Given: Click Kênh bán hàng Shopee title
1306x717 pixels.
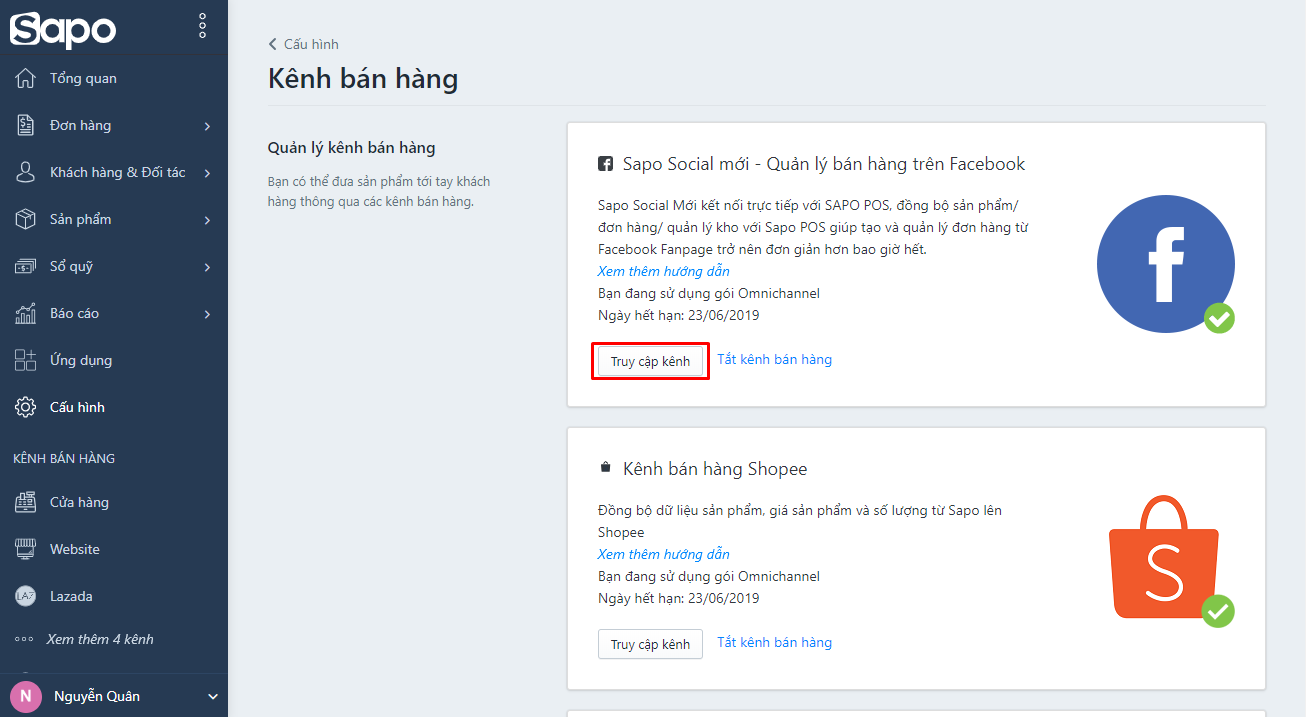Looking at the screenshot, I should [x=715, y=468].
